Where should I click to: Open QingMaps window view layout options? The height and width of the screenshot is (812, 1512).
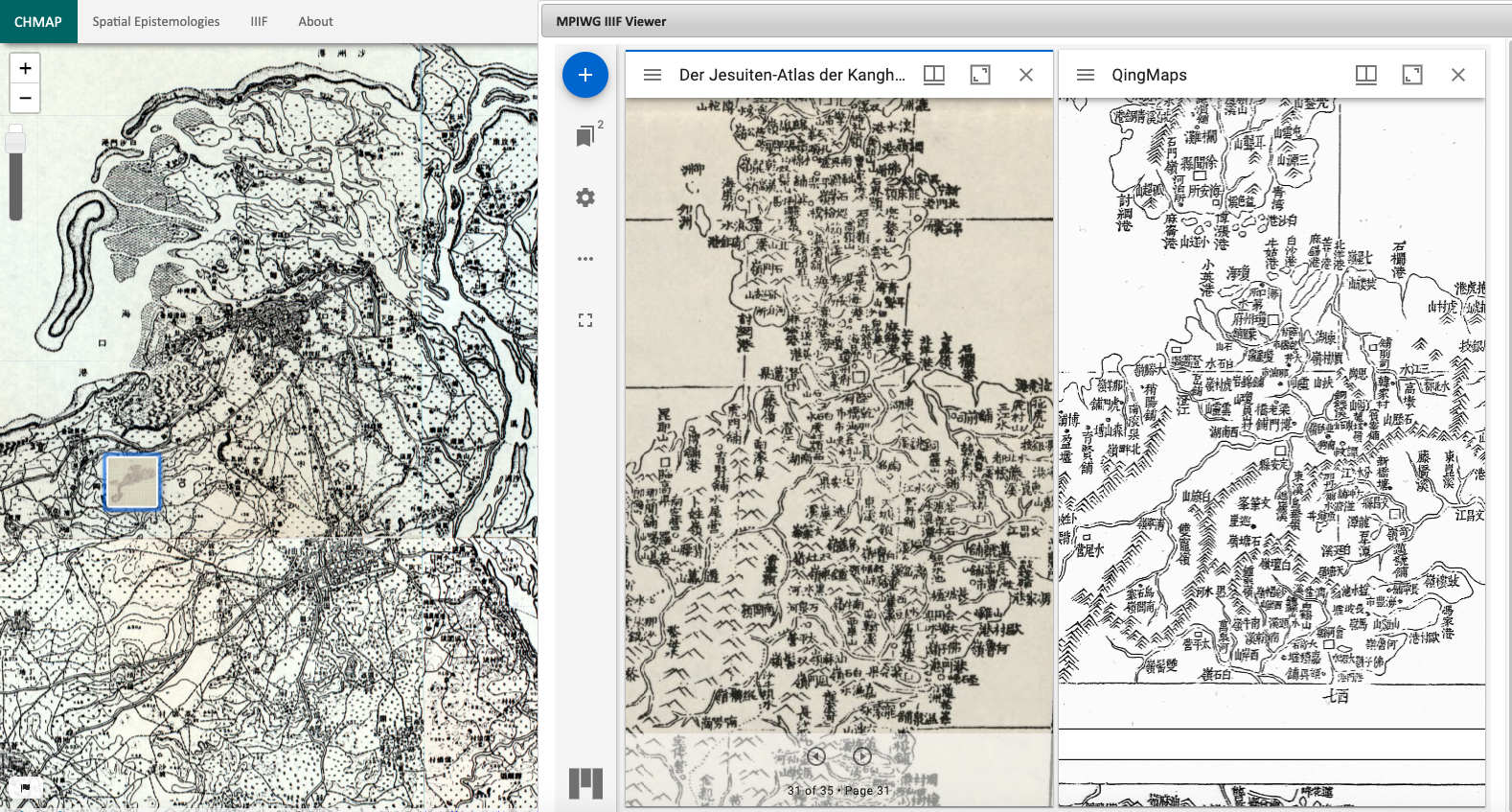[1366, 75]
